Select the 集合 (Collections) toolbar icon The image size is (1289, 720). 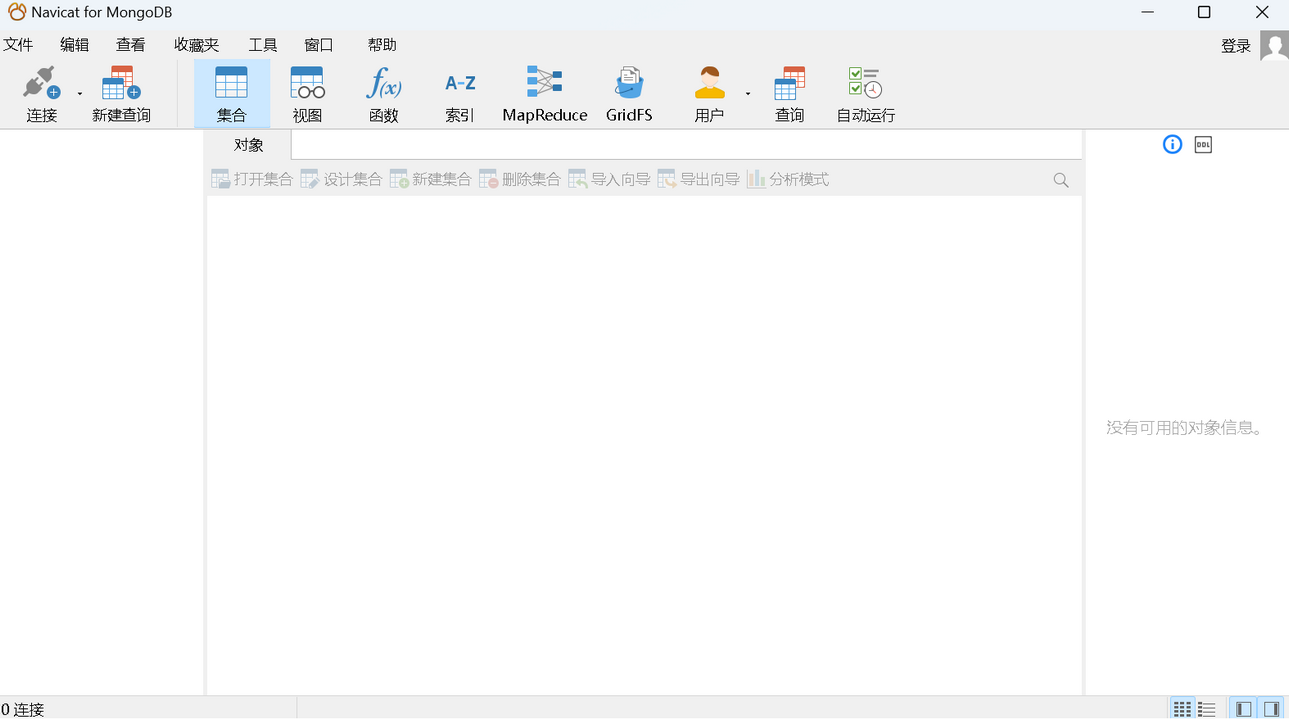(x=232, y=92)
